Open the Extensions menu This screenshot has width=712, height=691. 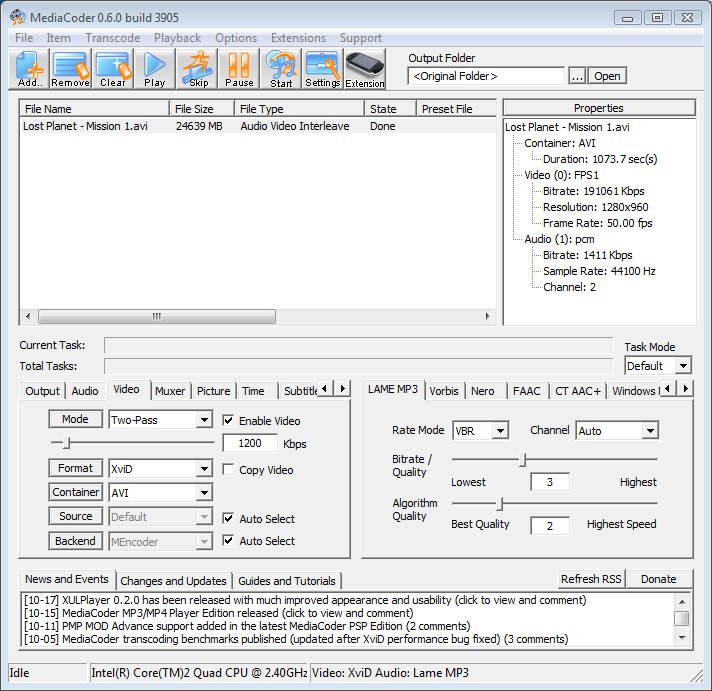coord(298,38)
